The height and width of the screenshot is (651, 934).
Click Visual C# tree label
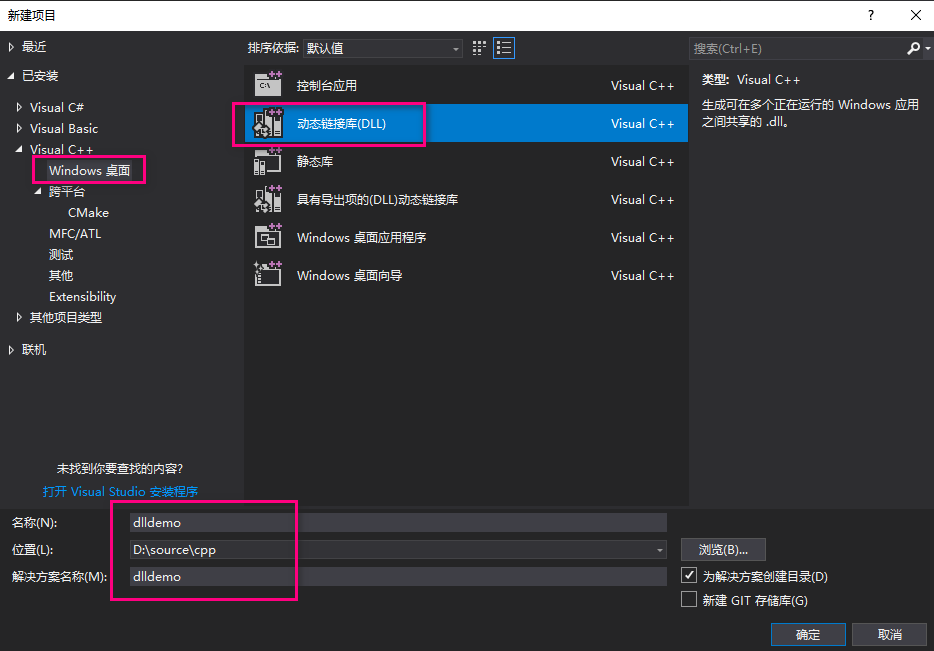[57, 107]
